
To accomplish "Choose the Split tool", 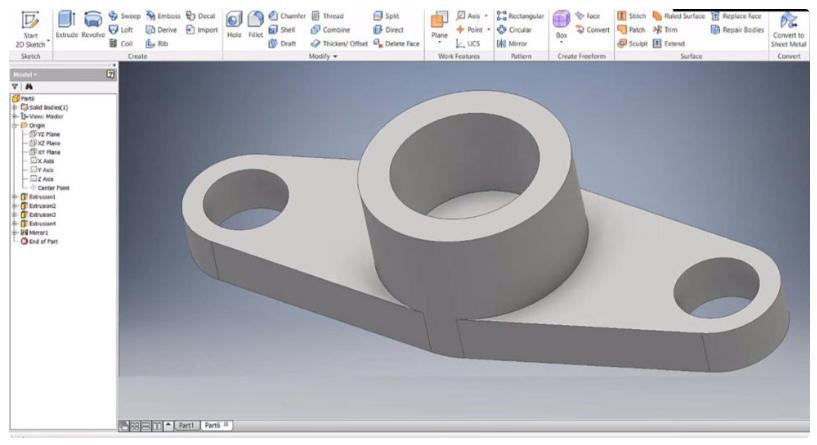I will click(387, 16).
